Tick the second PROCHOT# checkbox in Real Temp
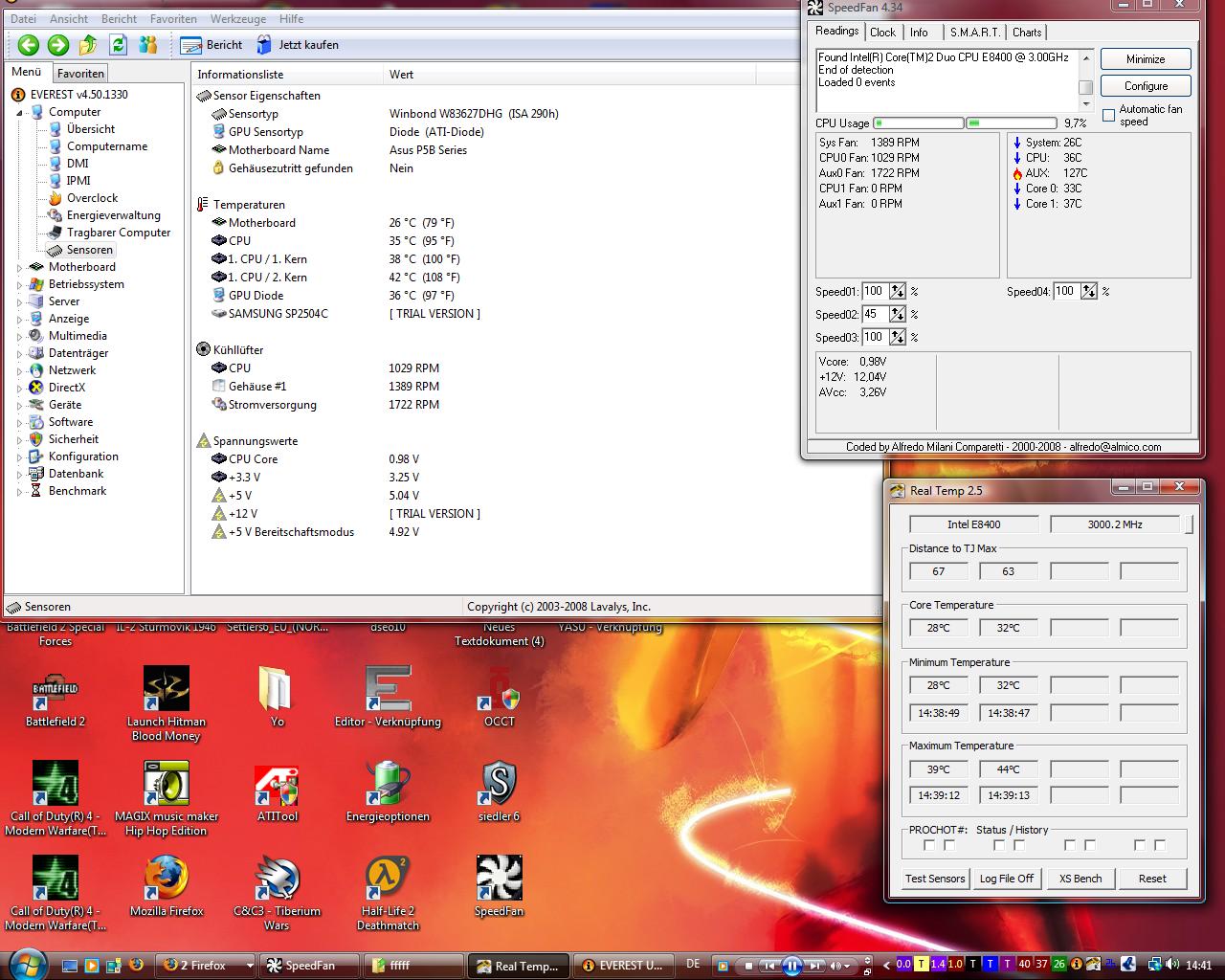 pyautogui.click(x=949, y=845)
